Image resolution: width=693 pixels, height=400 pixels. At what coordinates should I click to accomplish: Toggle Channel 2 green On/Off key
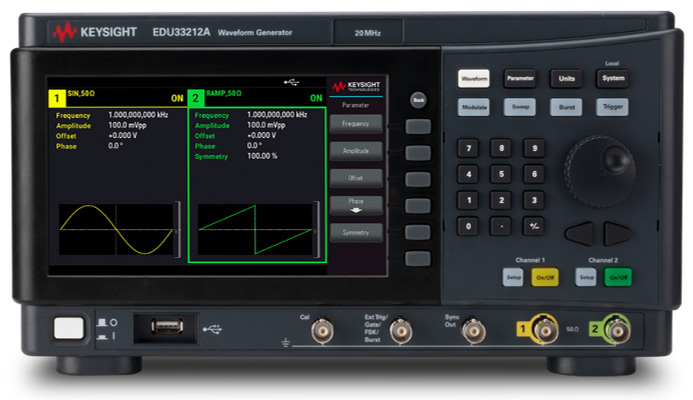(618, 277)
